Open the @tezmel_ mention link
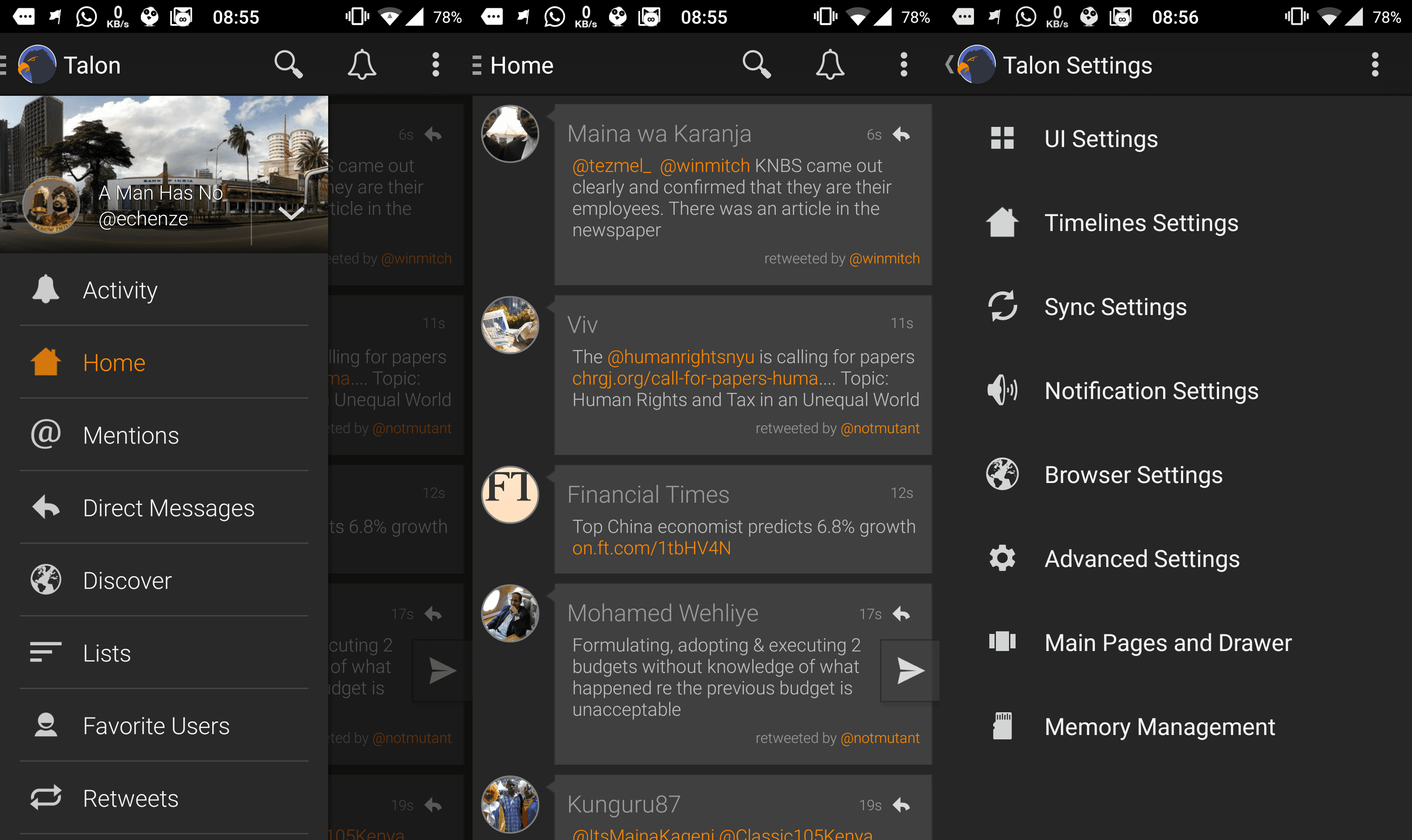This screenshot has width=1412, height=840. 612,166
